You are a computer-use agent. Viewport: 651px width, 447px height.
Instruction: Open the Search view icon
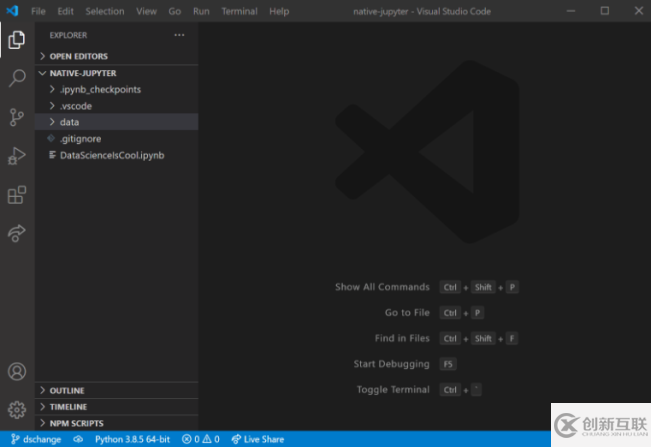[17, 78]
